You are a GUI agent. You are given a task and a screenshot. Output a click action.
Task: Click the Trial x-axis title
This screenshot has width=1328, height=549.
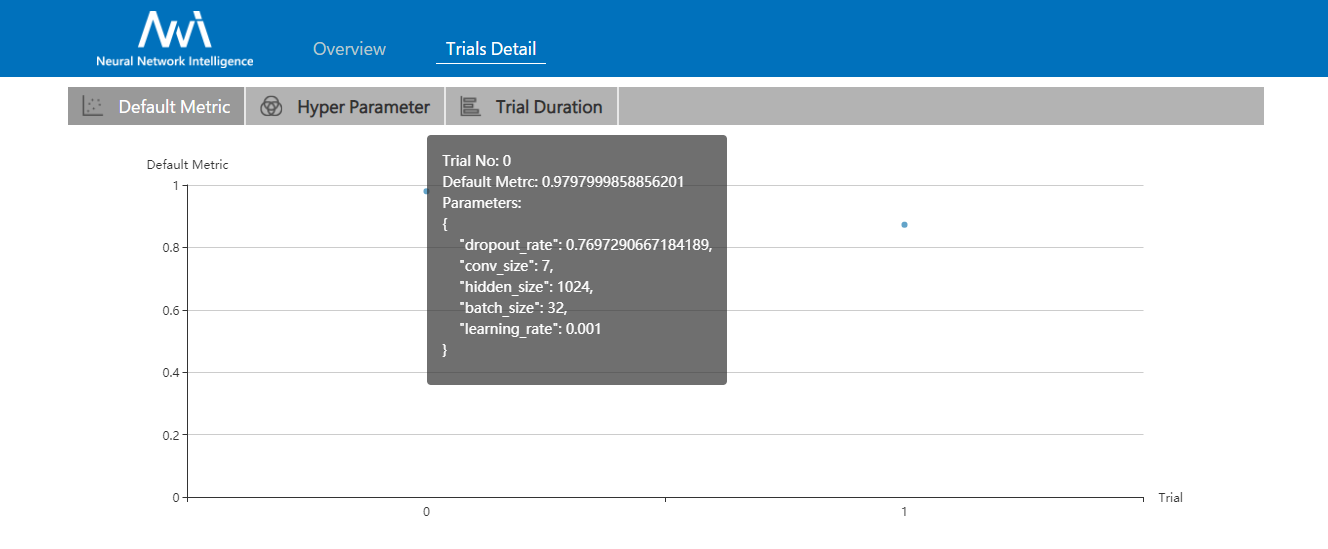pyautogui.click(x=1170, y=497)
